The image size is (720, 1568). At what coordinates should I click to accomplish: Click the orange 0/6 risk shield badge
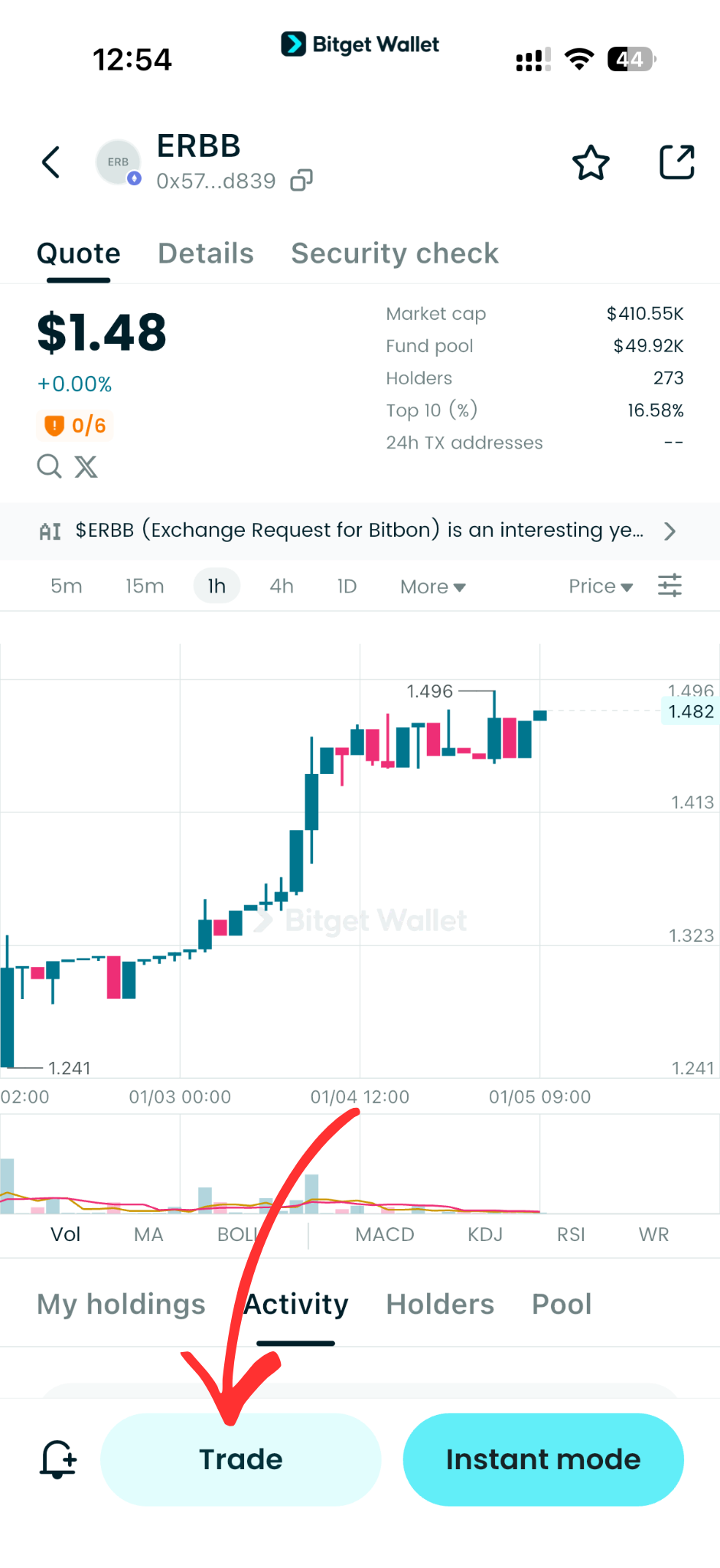(x=74, y=426)
